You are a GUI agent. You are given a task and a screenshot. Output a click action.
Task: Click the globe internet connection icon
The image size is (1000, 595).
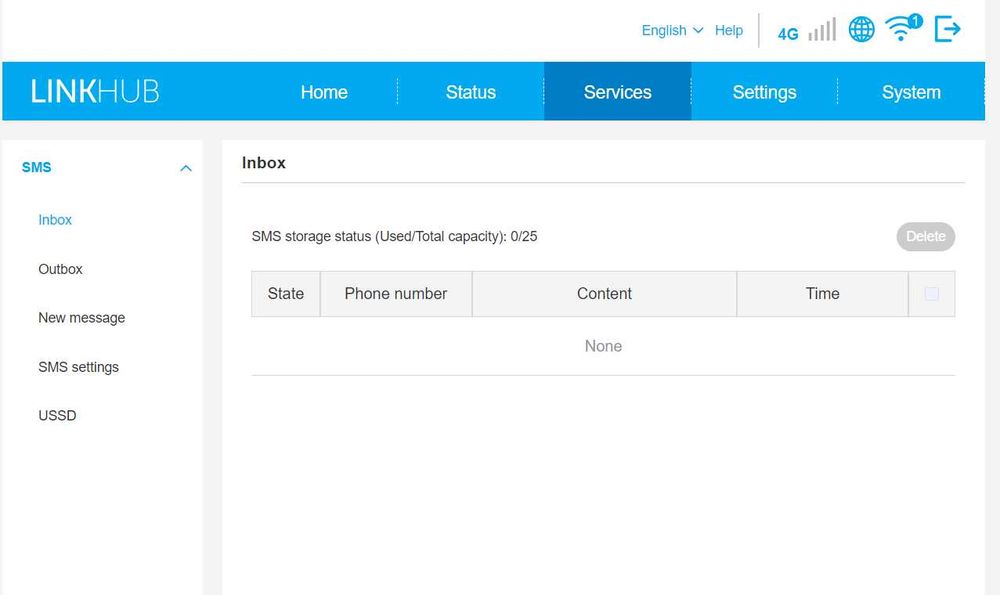click(861, 30)
